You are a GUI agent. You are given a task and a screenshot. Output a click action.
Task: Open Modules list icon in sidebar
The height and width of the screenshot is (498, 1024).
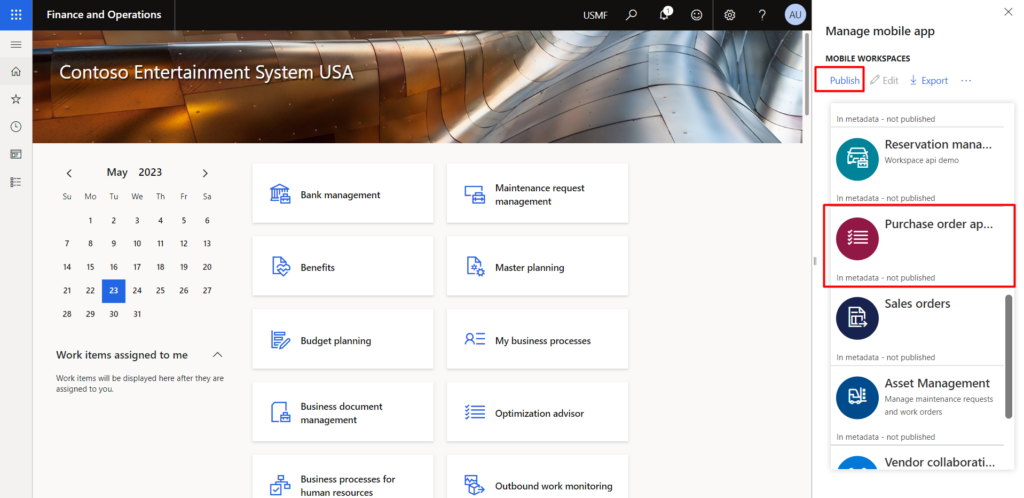click(x=16, y=182)
